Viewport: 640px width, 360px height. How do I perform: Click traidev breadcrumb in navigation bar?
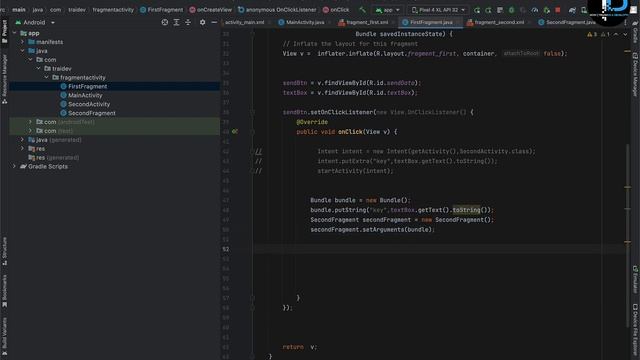point(77,10)
